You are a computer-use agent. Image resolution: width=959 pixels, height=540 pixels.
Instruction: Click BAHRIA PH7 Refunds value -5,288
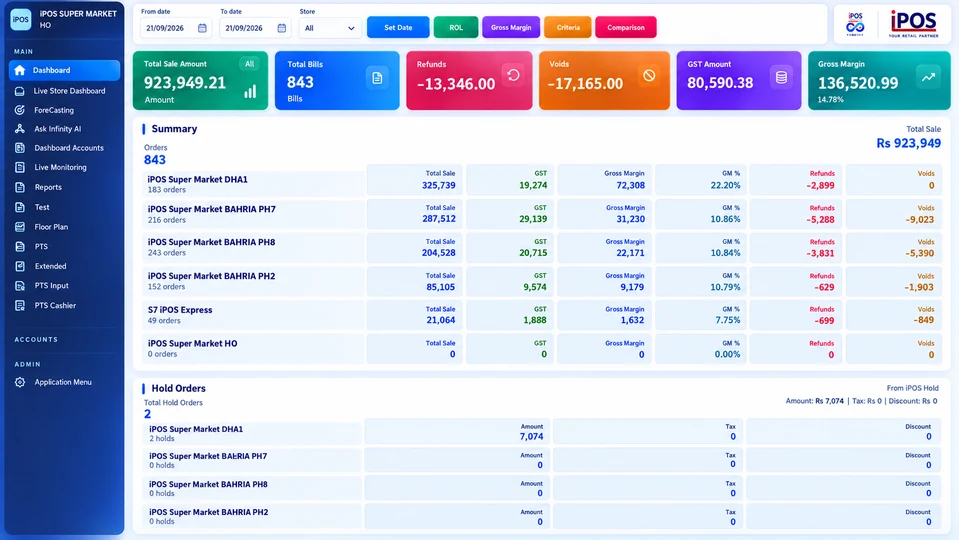[820, 219]
